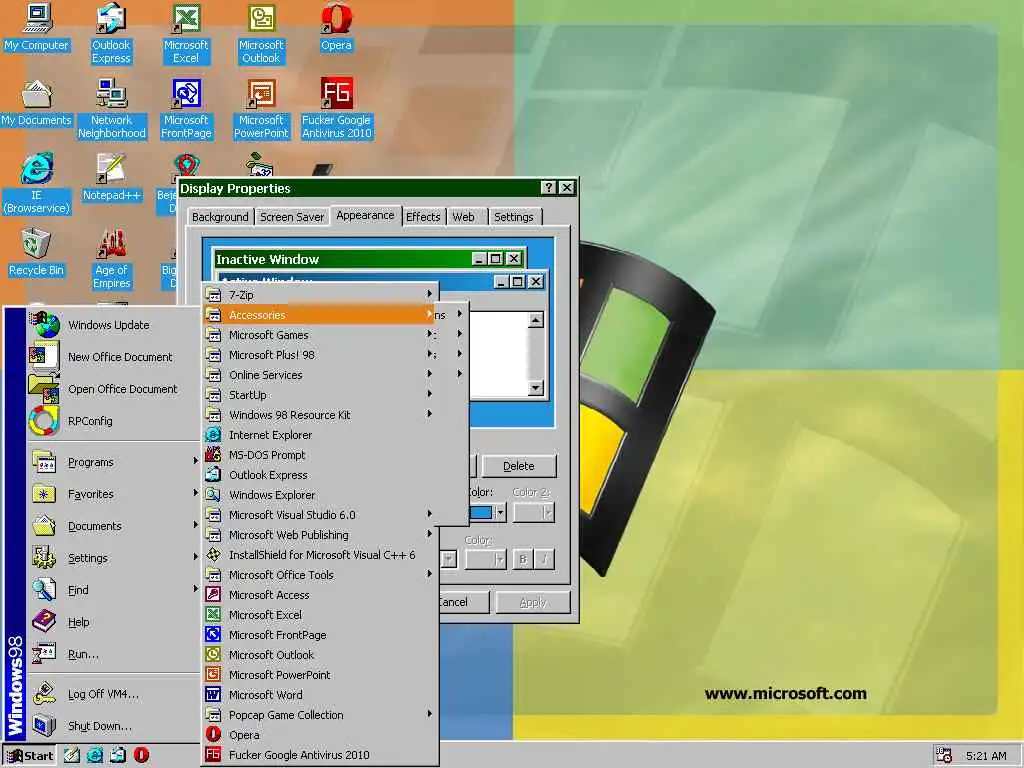Click the Start button
Image resolution: width=1024 pixels, height=768 pixels.
click(x=30, y=756)
